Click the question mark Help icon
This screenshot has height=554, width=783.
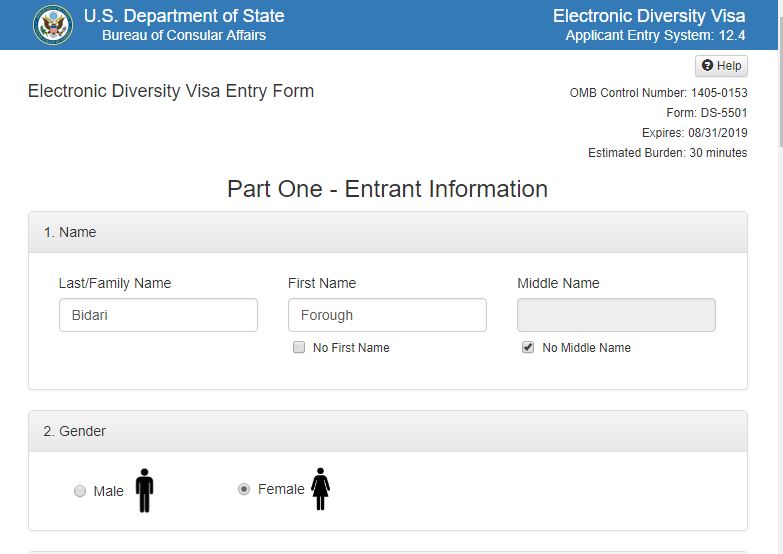[x=708, y=66]
